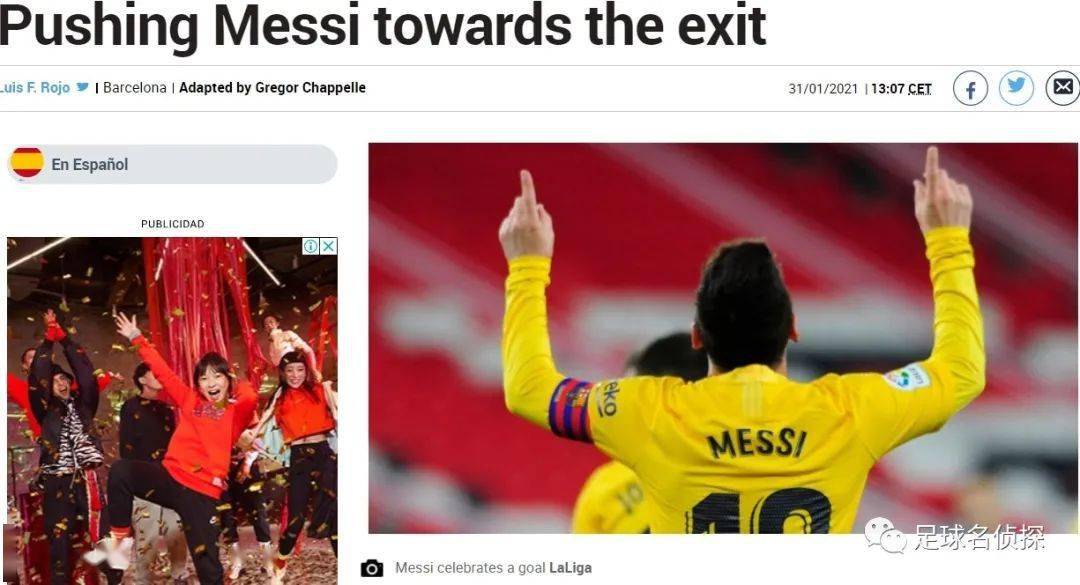Click the PUBLICIDAD label above ad
Screen dimensions: 1080x585
click(x=172, y=224)
